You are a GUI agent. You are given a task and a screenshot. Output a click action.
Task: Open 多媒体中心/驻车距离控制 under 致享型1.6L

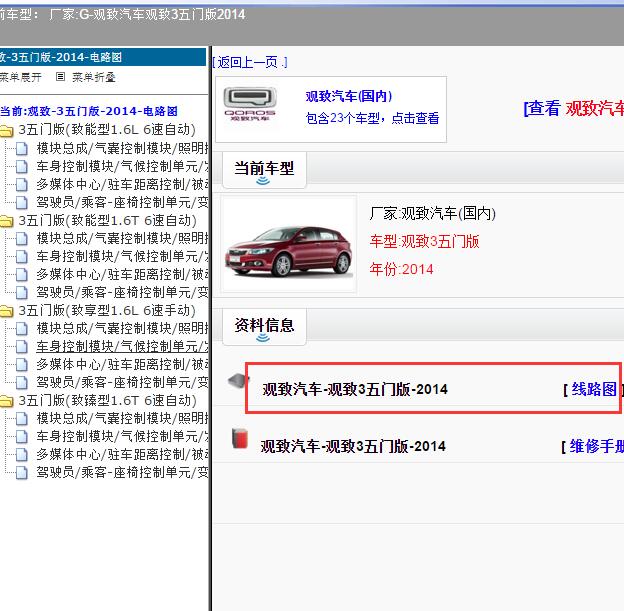click(x=122, y=364)
